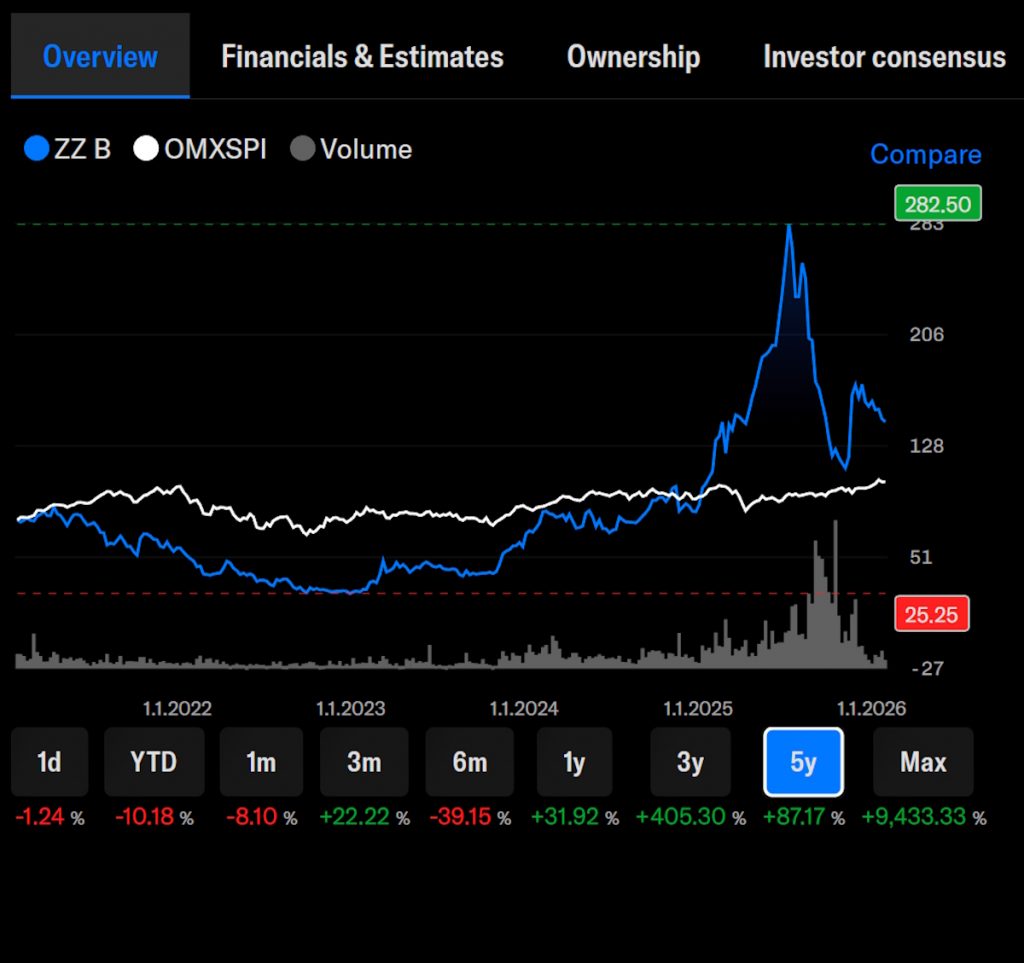
Task: Toggle the Volume series gray dot
Action: (x=302, y=150)
